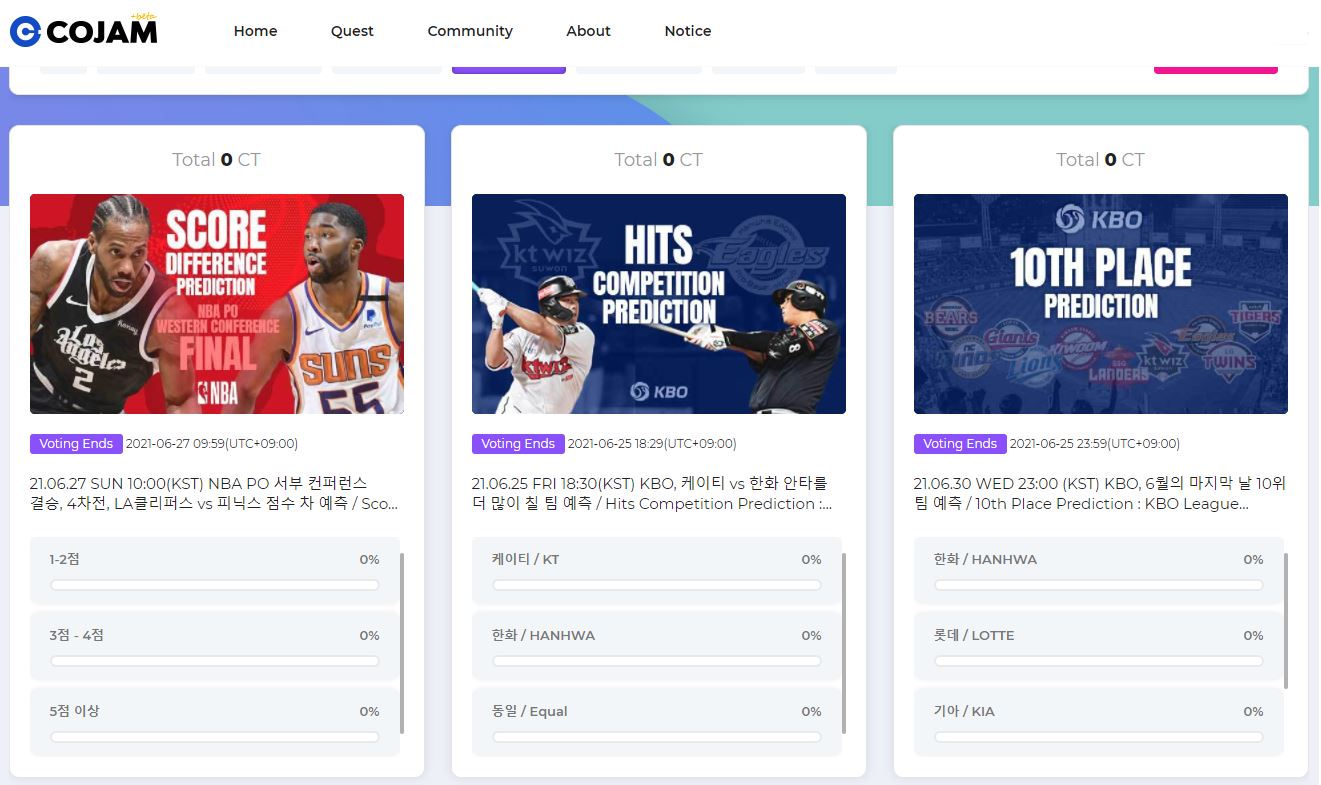Click the 2021-06-25 18:29 voting end date
The height and width of the screenshot is (785, 1321).
(x=652, y=444)
